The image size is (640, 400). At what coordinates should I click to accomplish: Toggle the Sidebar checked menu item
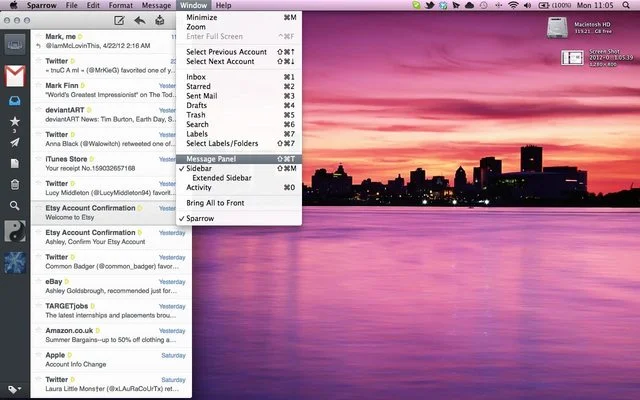239,169
